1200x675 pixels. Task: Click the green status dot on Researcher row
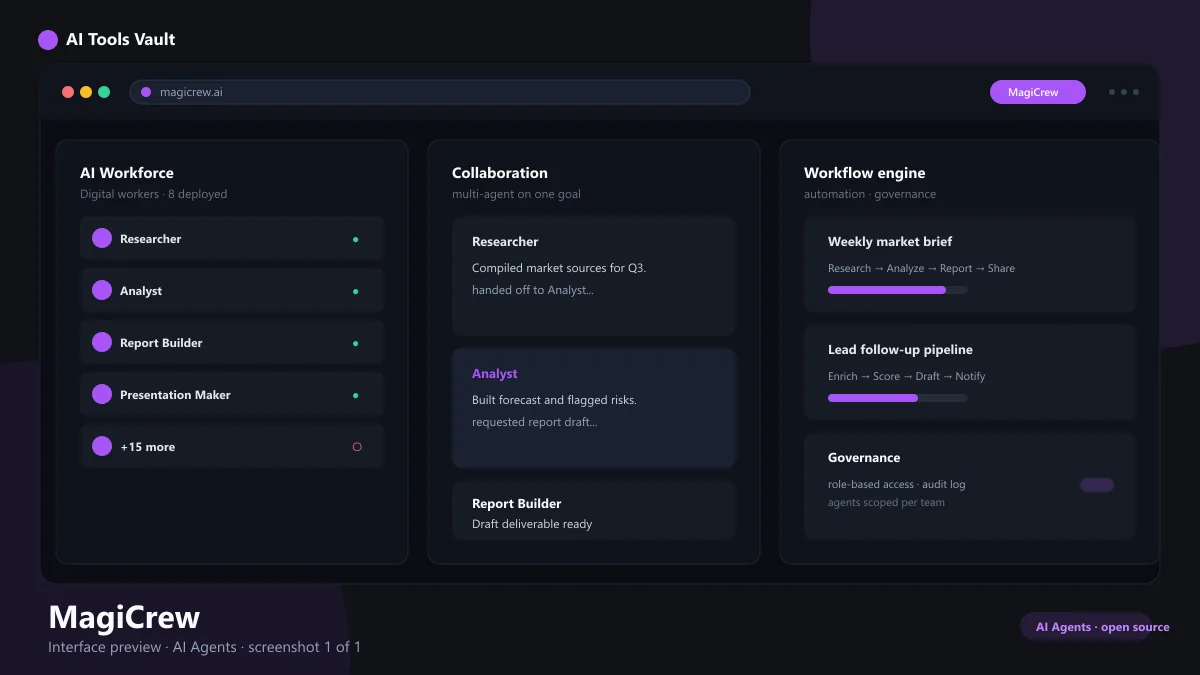click(355, 239)
